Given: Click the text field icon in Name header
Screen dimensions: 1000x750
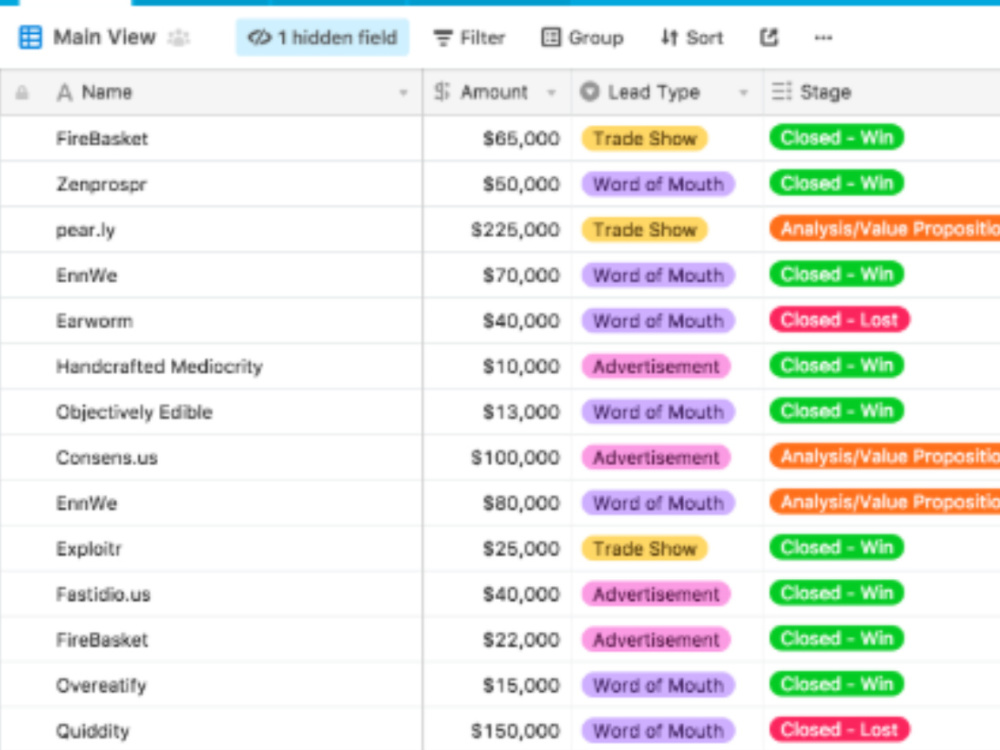Looking at the screenshot, I should pos(64,92).
